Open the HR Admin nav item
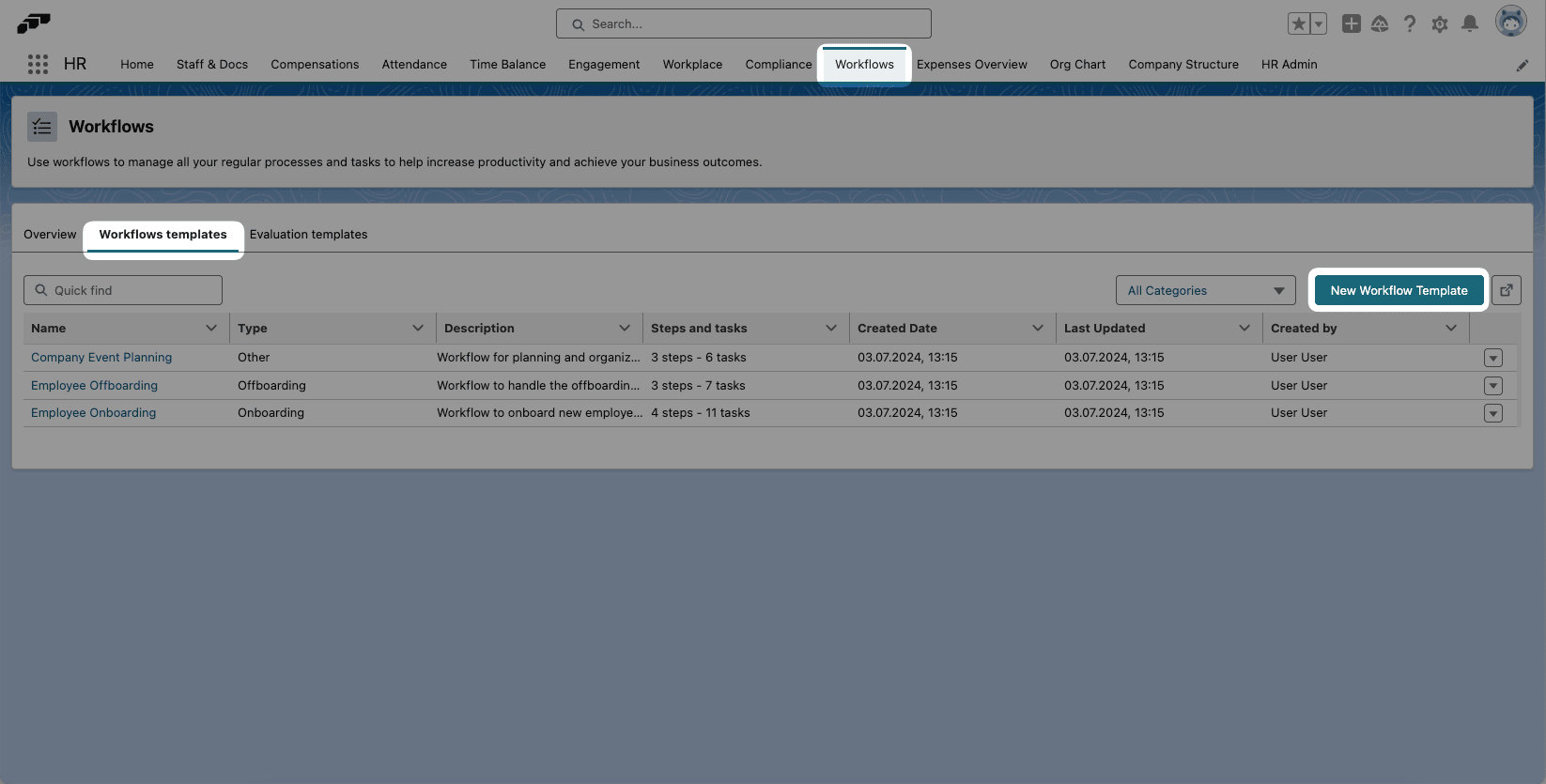The width and height of the screenshot is (1546, 784). tap(1290, 65)
